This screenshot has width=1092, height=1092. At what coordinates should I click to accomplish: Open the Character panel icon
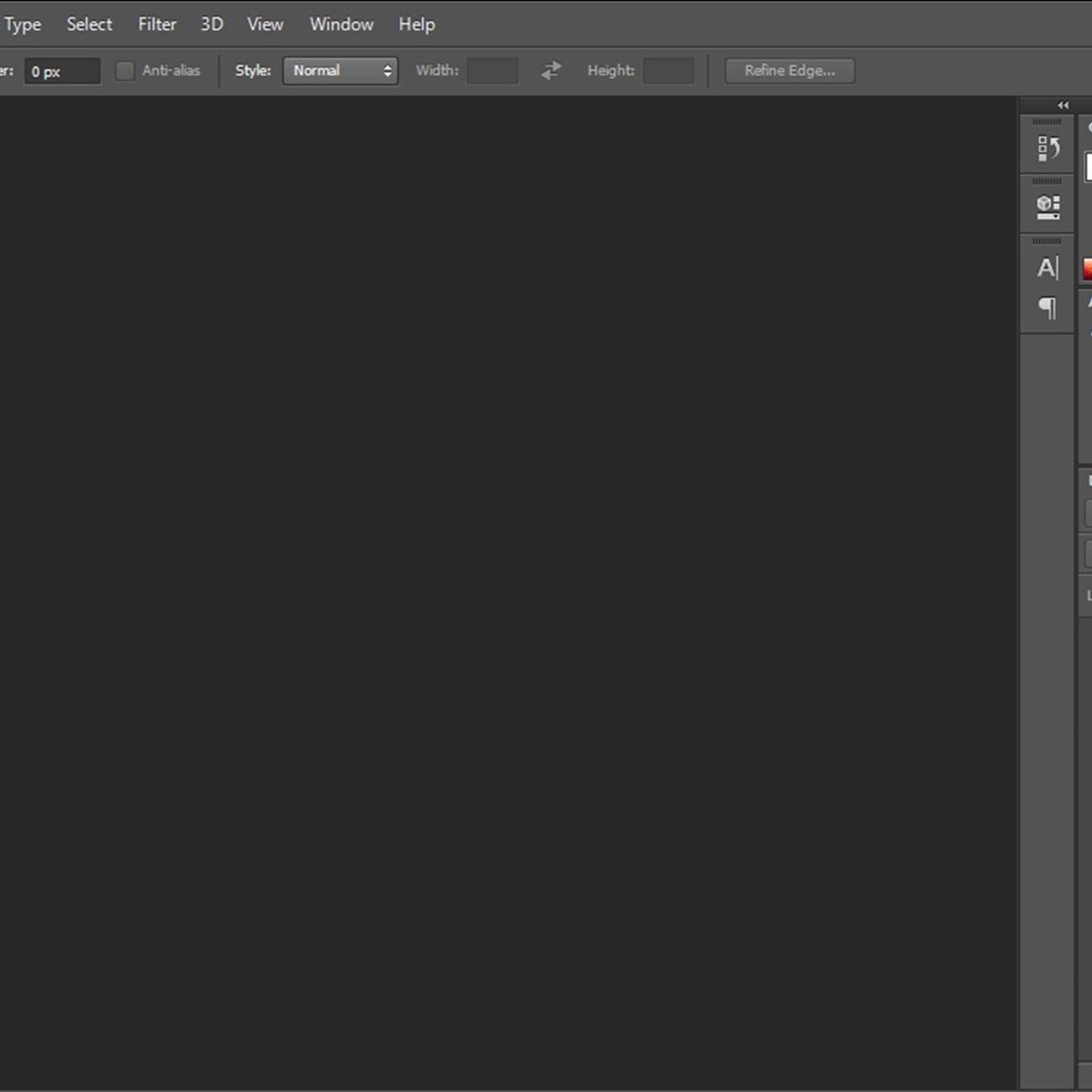tap(1047, 268)
